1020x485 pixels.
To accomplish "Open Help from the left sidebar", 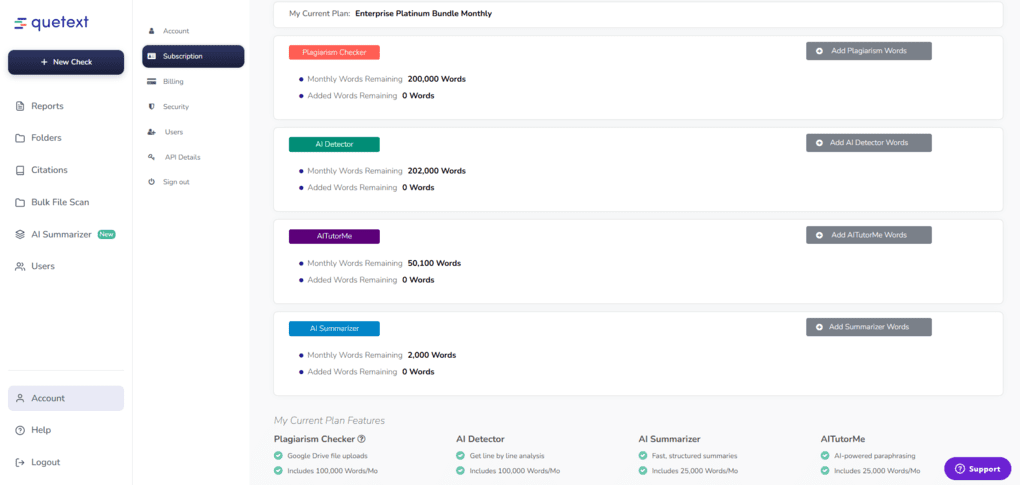I will point(40,430).
